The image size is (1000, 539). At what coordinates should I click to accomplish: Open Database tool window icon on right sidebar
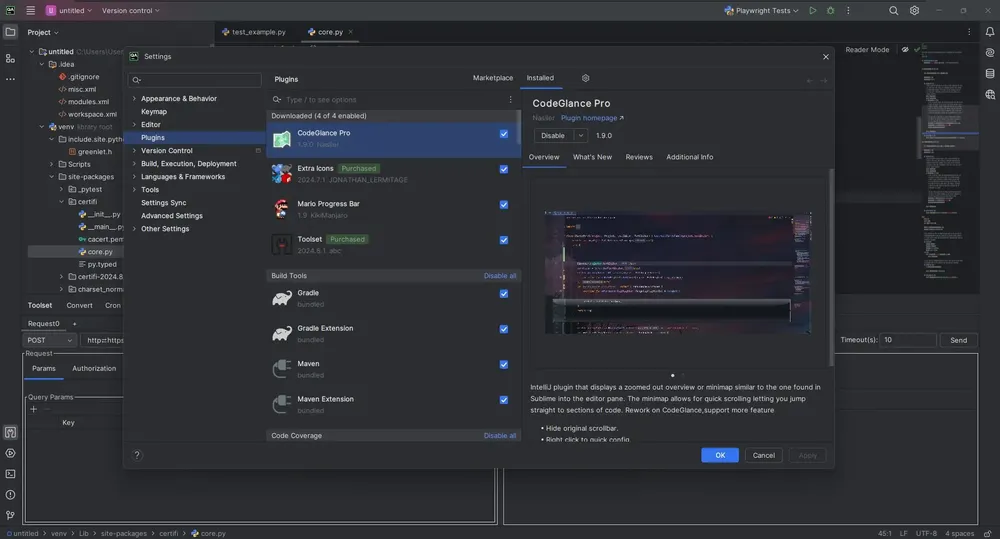tap(990, 73)
